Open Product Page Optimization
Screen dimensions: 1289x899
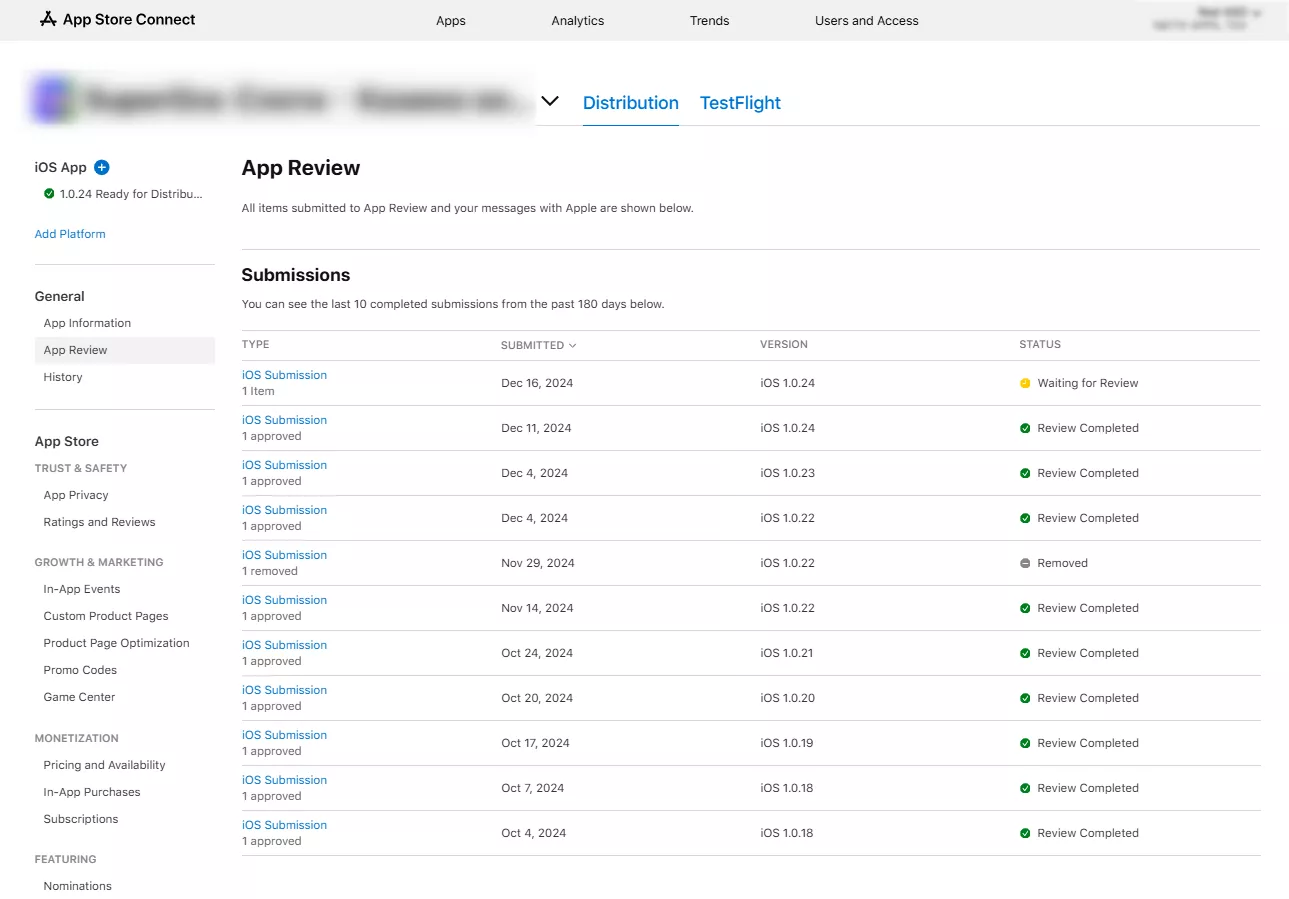(x=116, y=643)
